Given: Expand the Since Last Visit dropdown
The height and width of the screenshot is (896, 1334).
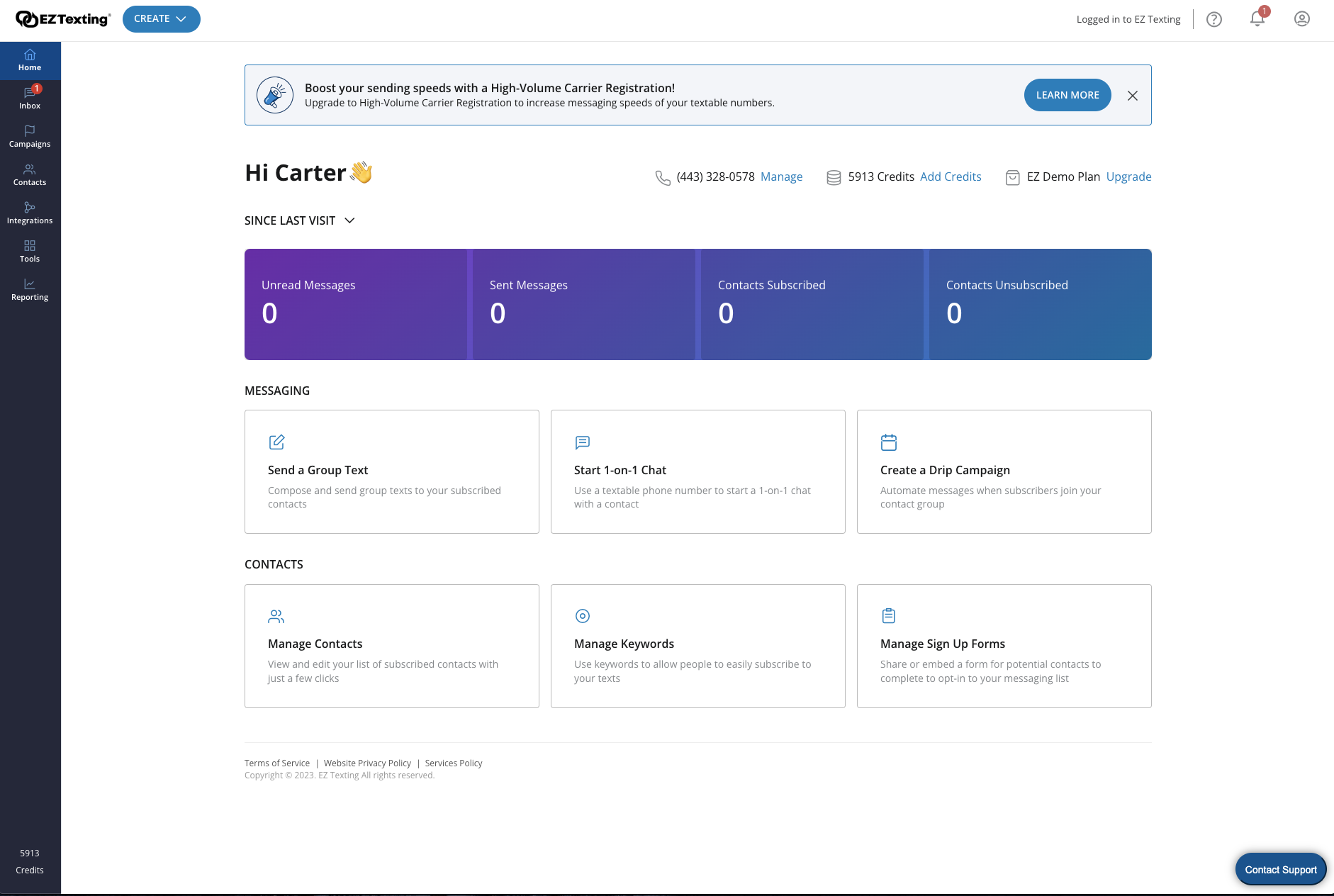Looking at the screenshot, I should point(300,220).
